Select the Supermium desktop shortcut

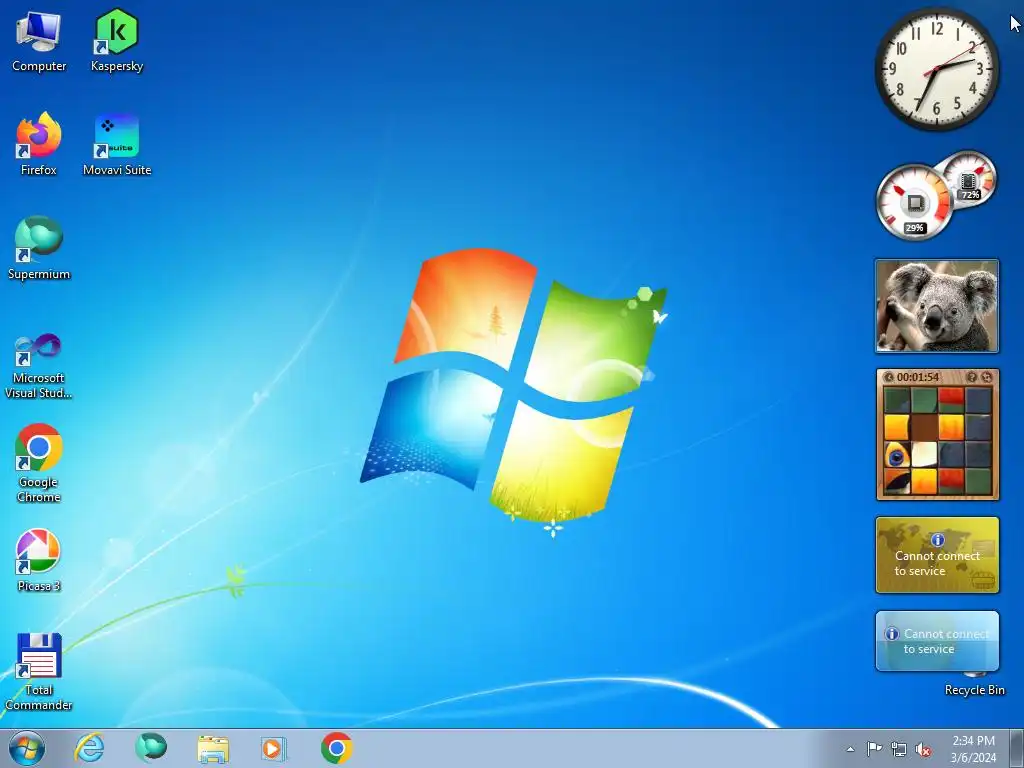point(39,248)
